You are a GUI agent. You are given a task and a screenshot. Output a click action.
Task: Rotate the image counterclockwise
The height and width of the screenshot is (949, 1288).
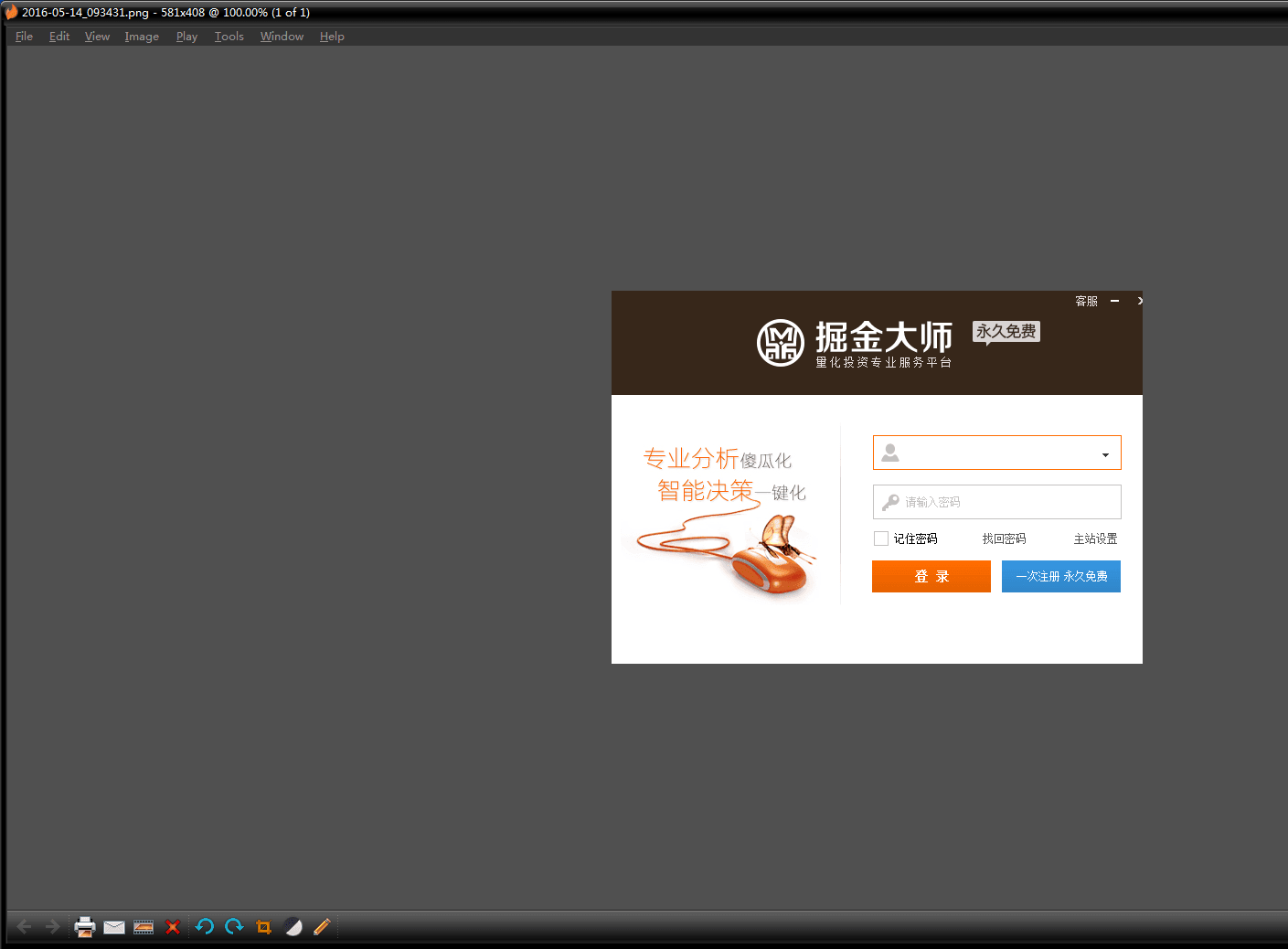(204, 926)
